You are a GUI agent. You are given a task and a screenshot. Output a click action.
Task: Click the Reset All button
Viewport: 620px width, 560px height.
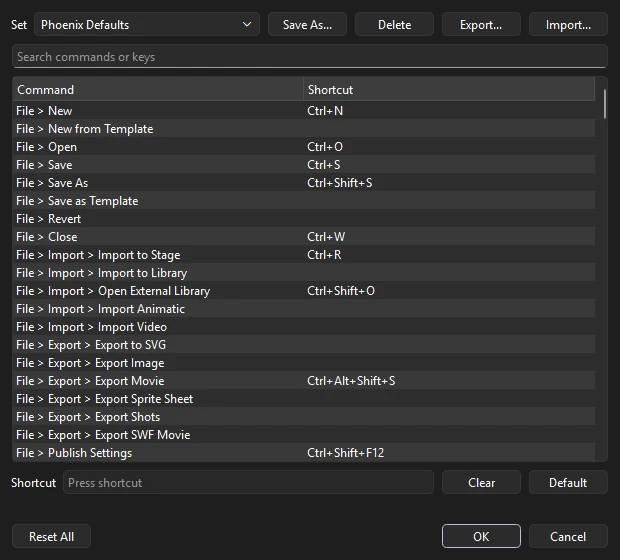click(x=51, y=536)
